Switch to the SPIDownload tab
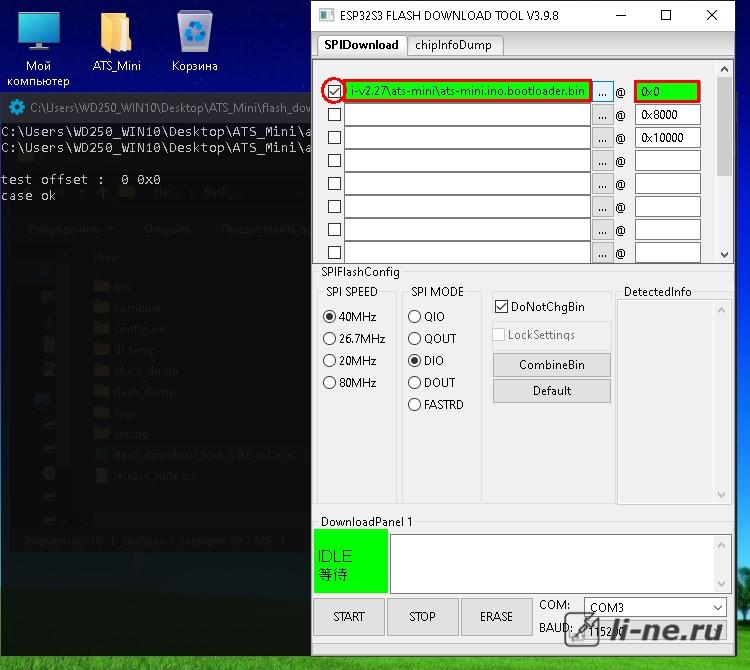 (362, 45)
